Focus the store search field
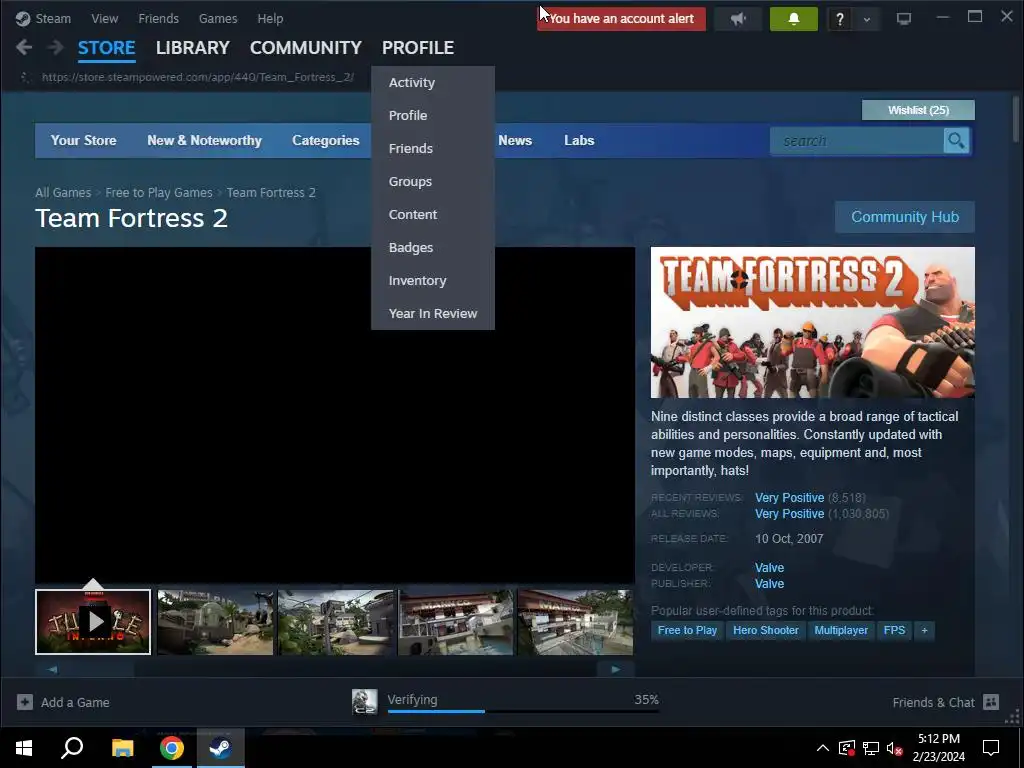Screen dimensions: 1024x768 click(857, 140)
